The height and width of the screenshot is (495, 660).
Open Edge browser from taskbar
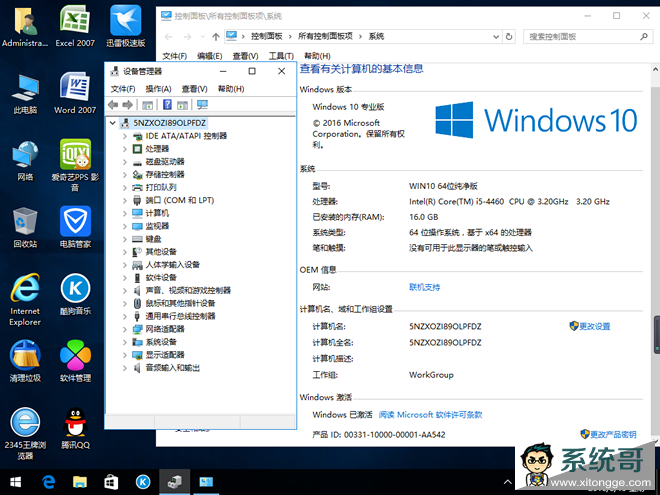tap(48, 482)
